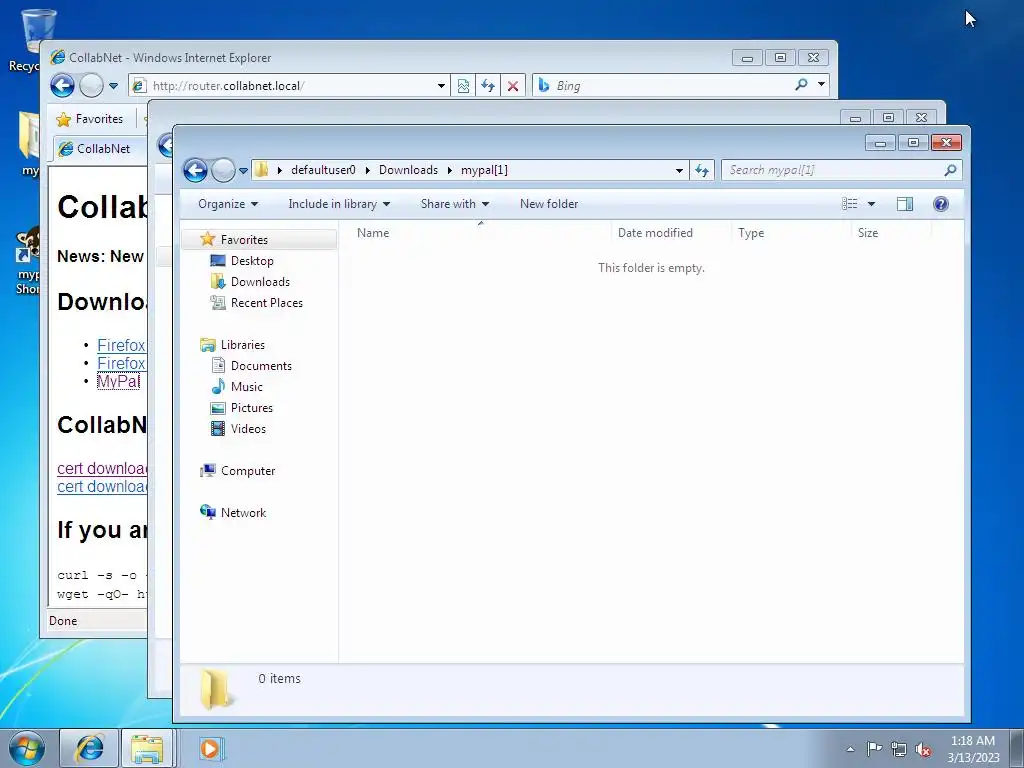Click the first Firefox download link
Image resolution: width=1024 pixels, height=768 pixels.
pos(121,345)
